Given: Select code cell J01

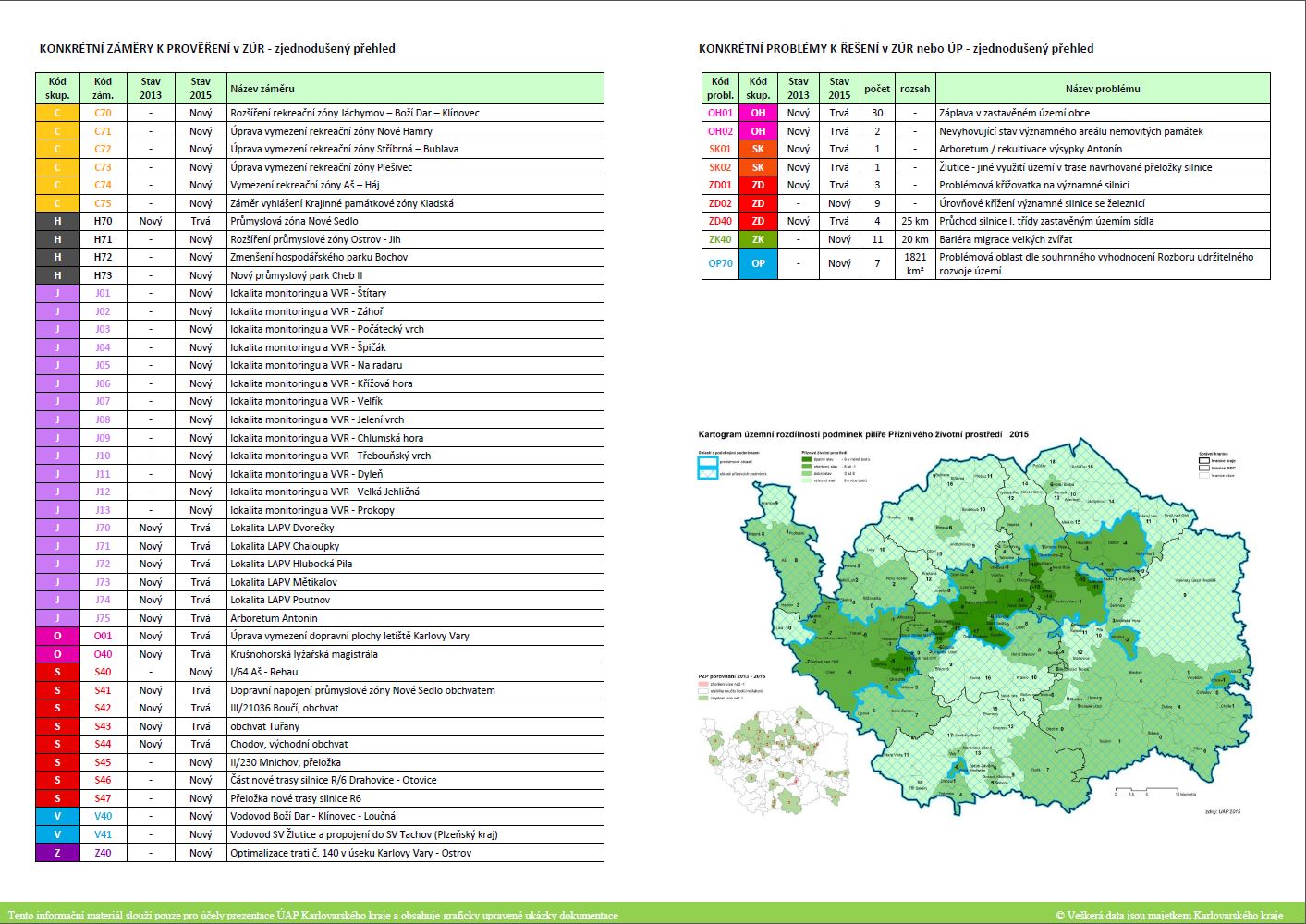Looking at the screenshot, I should point(103,293).
